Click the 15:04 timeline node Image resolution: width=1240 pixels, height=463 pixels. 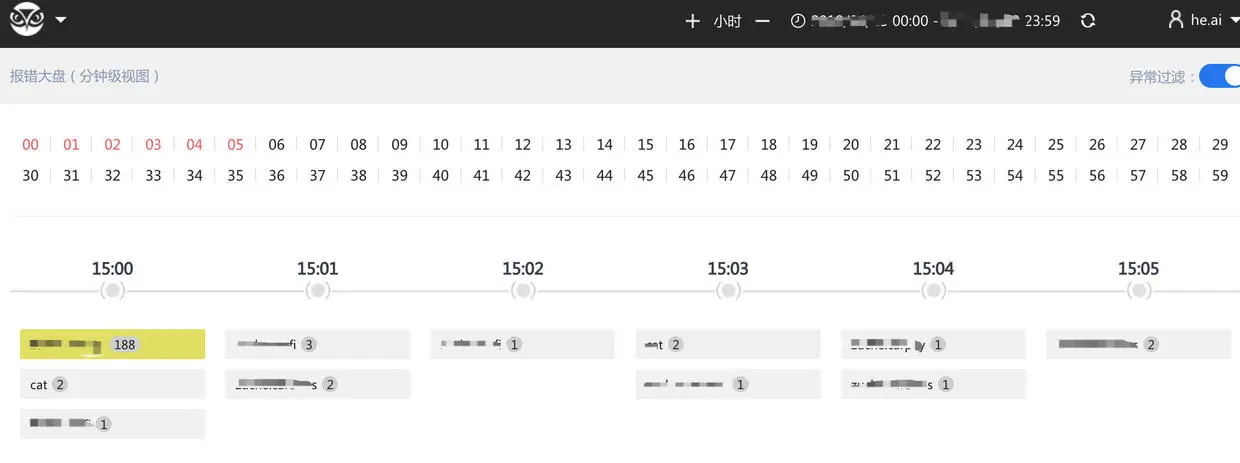[933, 291]
